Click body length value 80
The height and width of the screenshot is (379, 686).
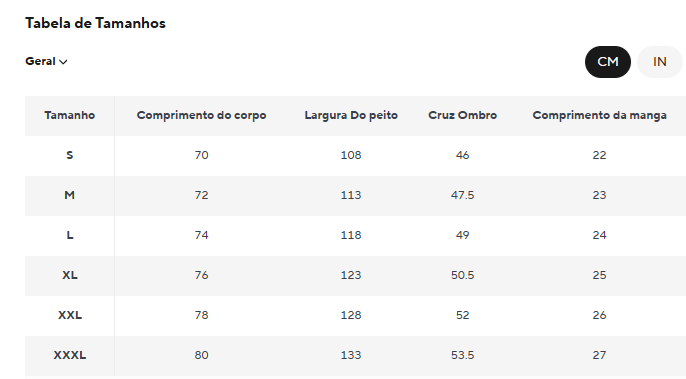click(x=201, y=355)
